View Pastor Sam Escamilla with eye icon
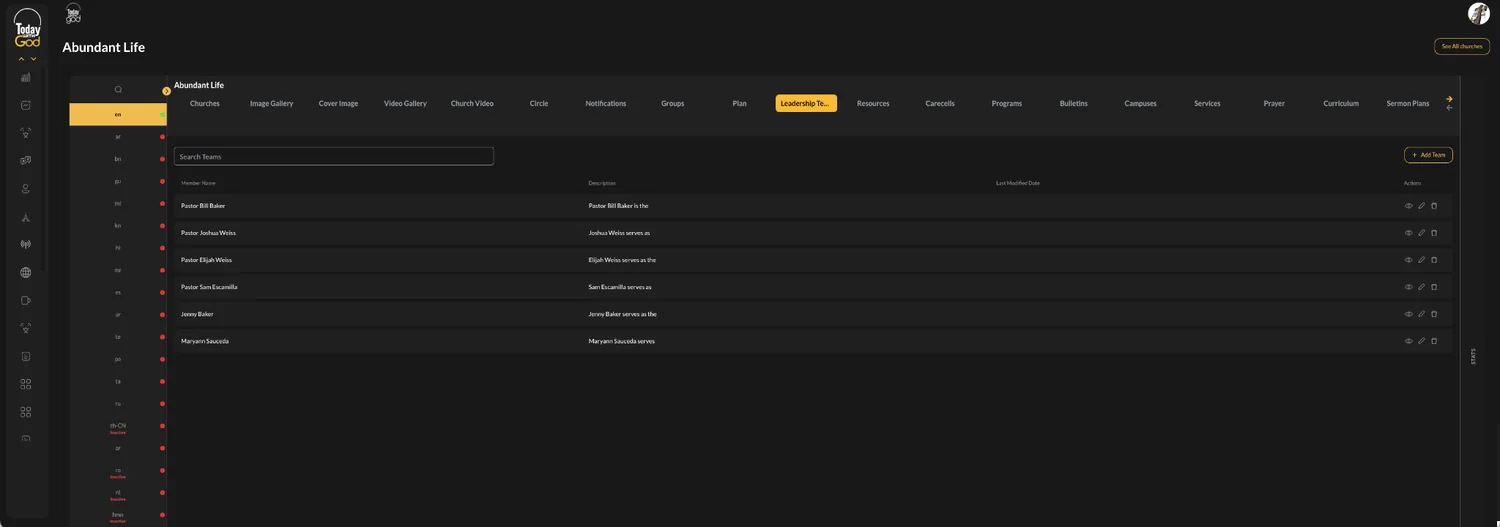The image size is (1500, 527). 1409,287
